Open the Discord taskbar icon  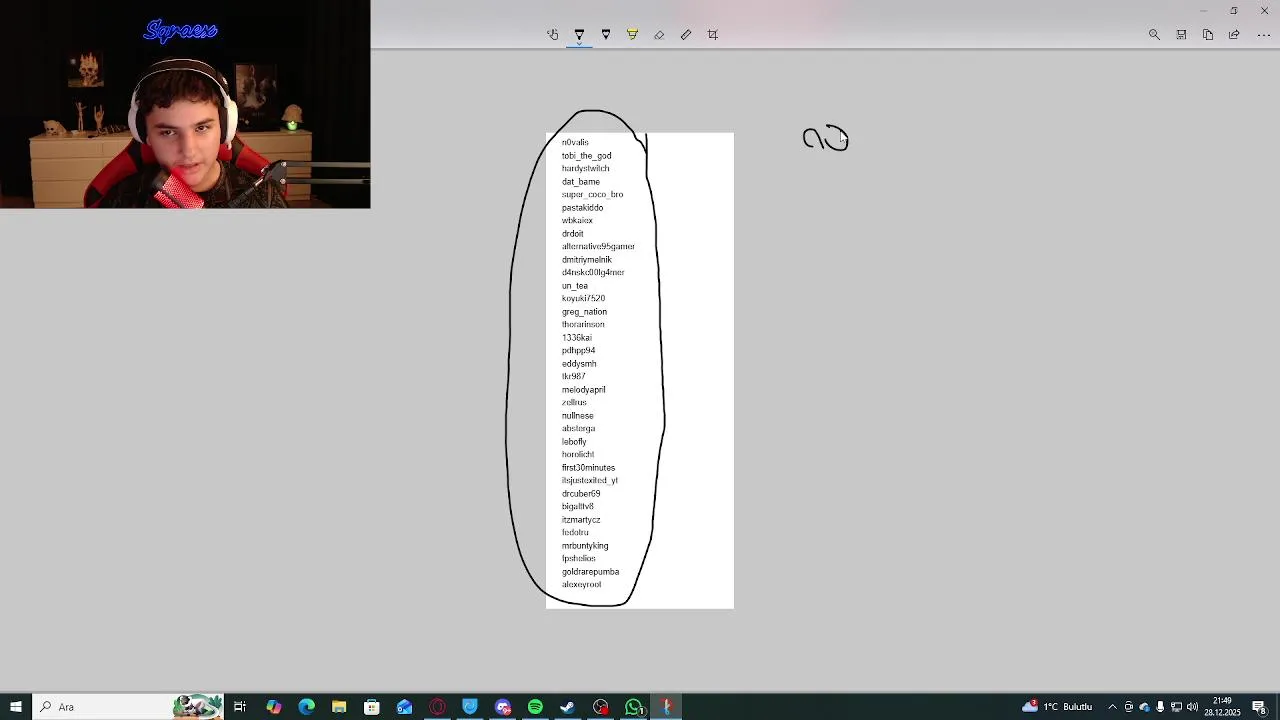coord(503,707)
